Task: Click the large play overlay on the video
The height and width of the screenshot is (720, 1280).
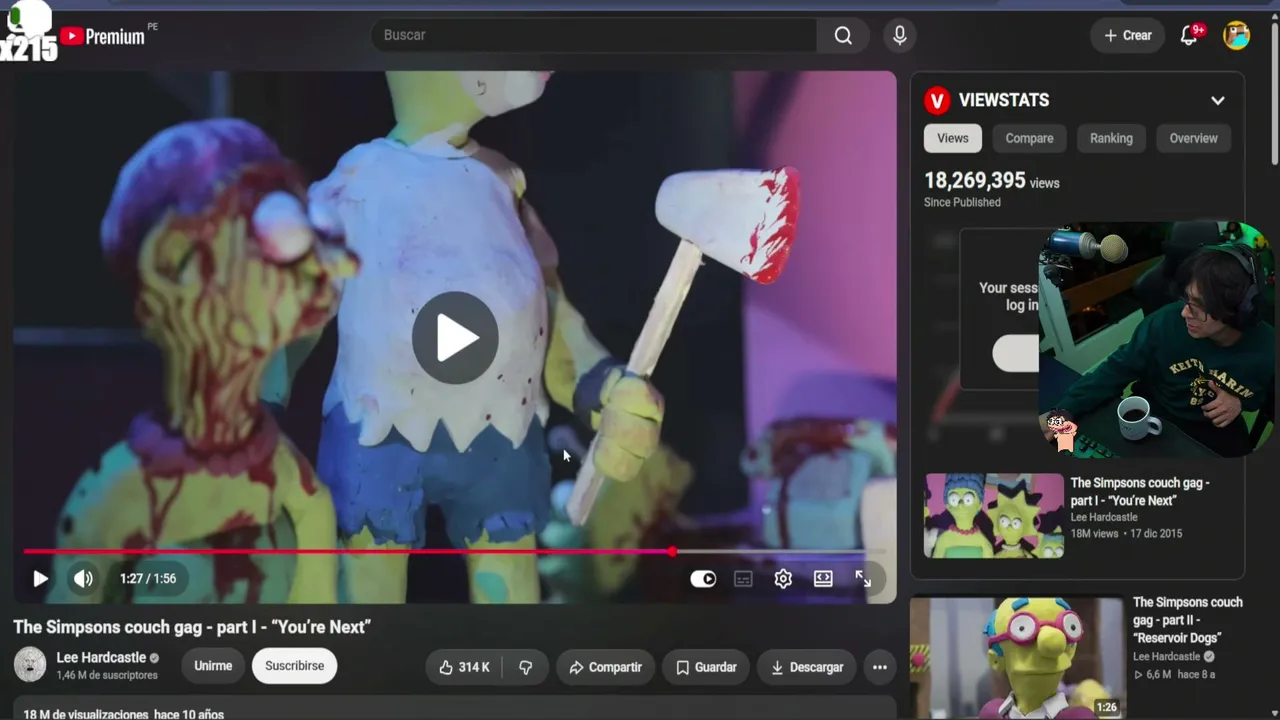Action: (455, 338)
